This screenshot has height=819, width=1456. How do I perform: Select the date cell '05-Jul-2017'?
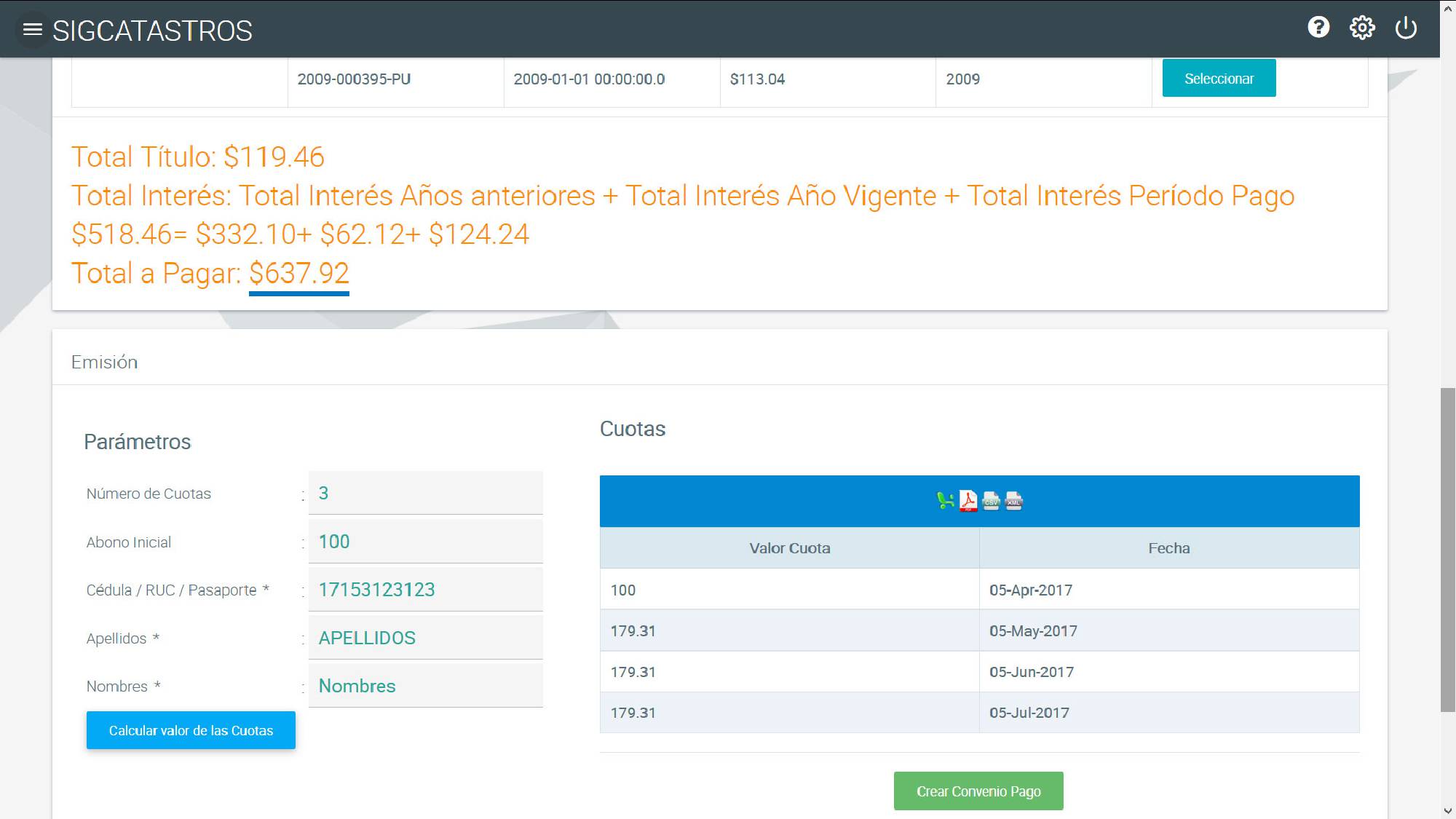(x=1169, y=712)
